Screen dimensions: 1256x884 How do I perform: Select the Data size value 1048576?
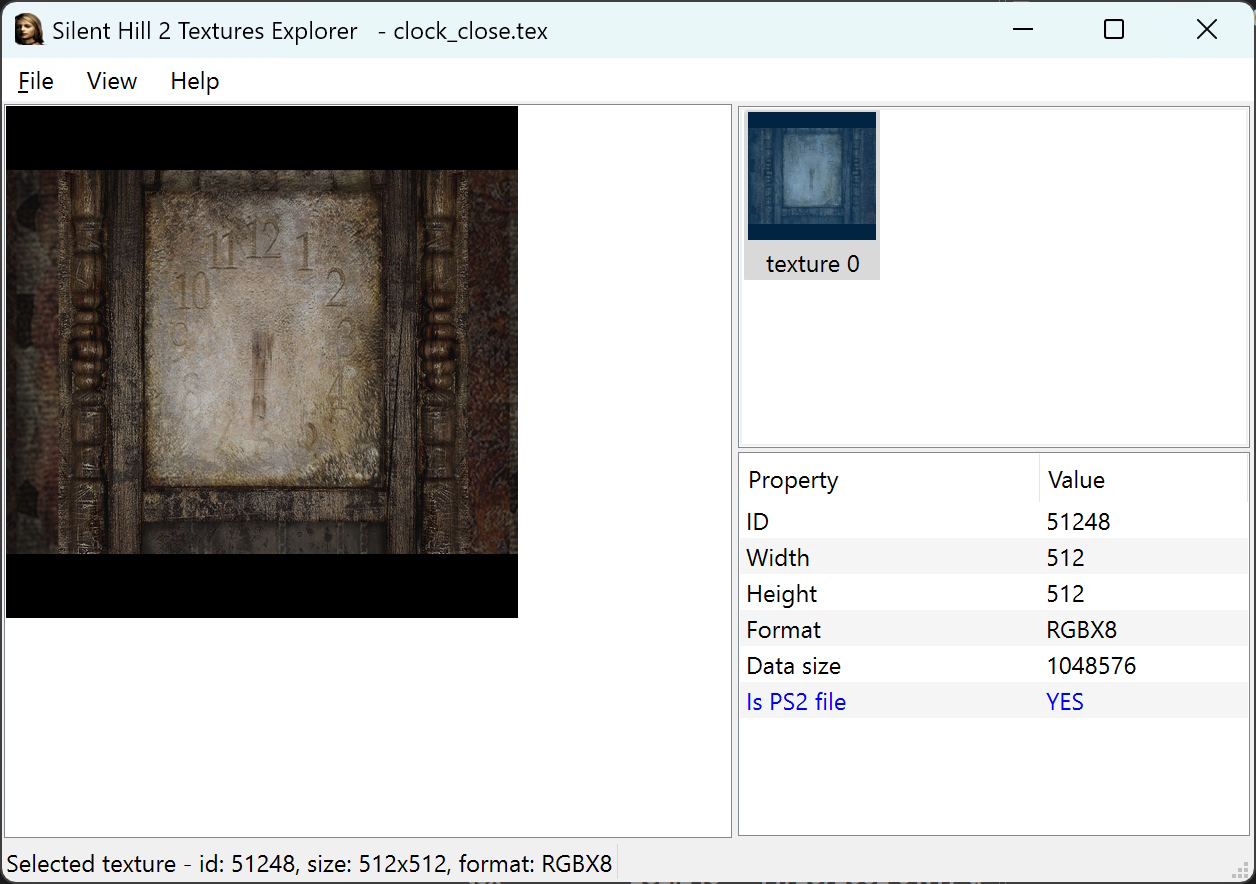(1091, 666)
